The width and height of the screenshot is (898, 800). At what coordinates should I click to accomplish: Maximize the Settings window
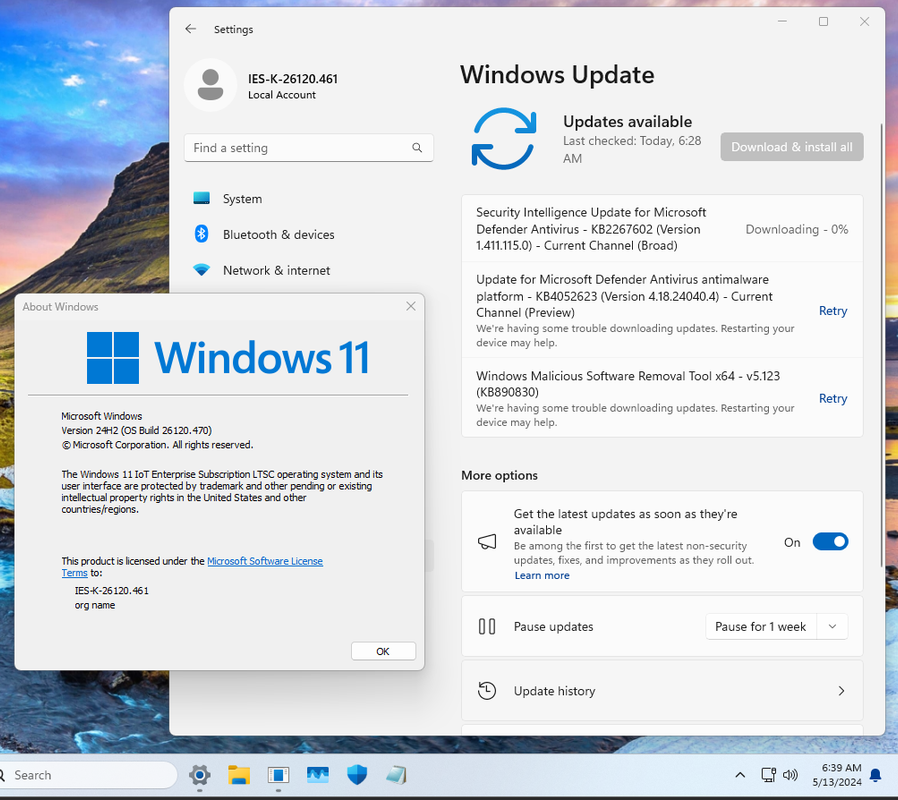824,22
